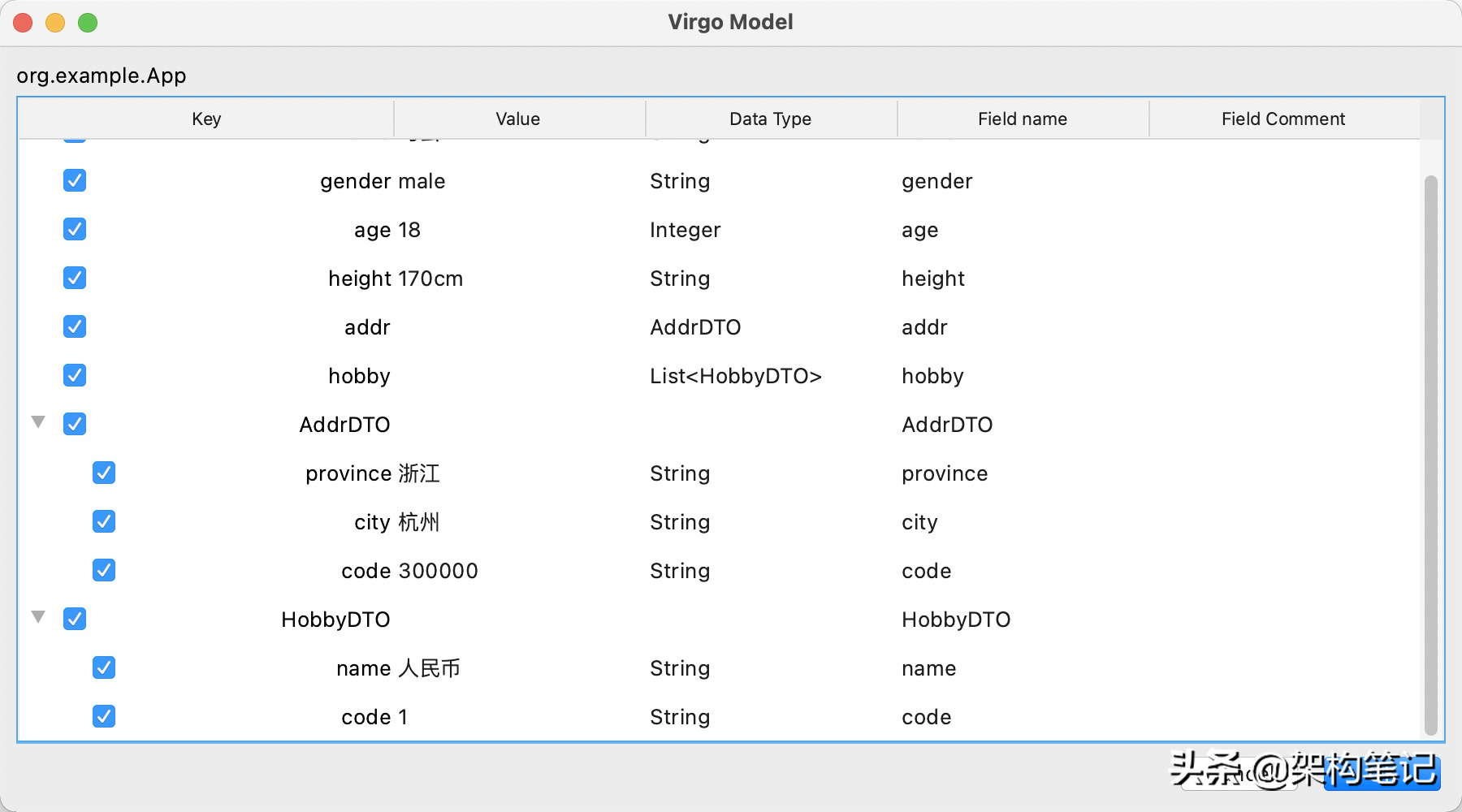
Task: Click the org.example.App package label
Action: click(102, 76)
